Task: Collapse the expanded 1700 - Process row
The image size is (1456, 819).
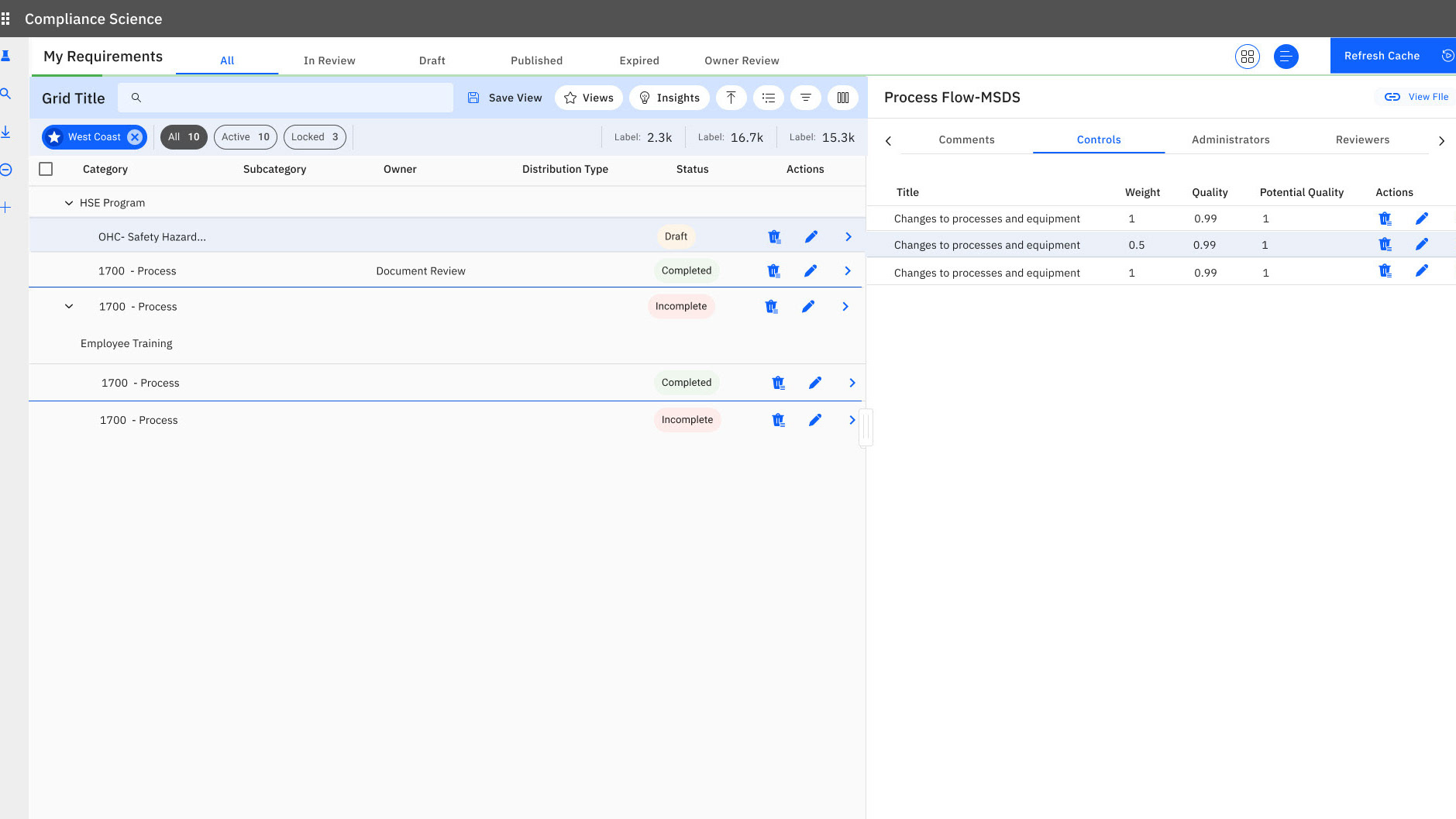Action: [69, 307]
